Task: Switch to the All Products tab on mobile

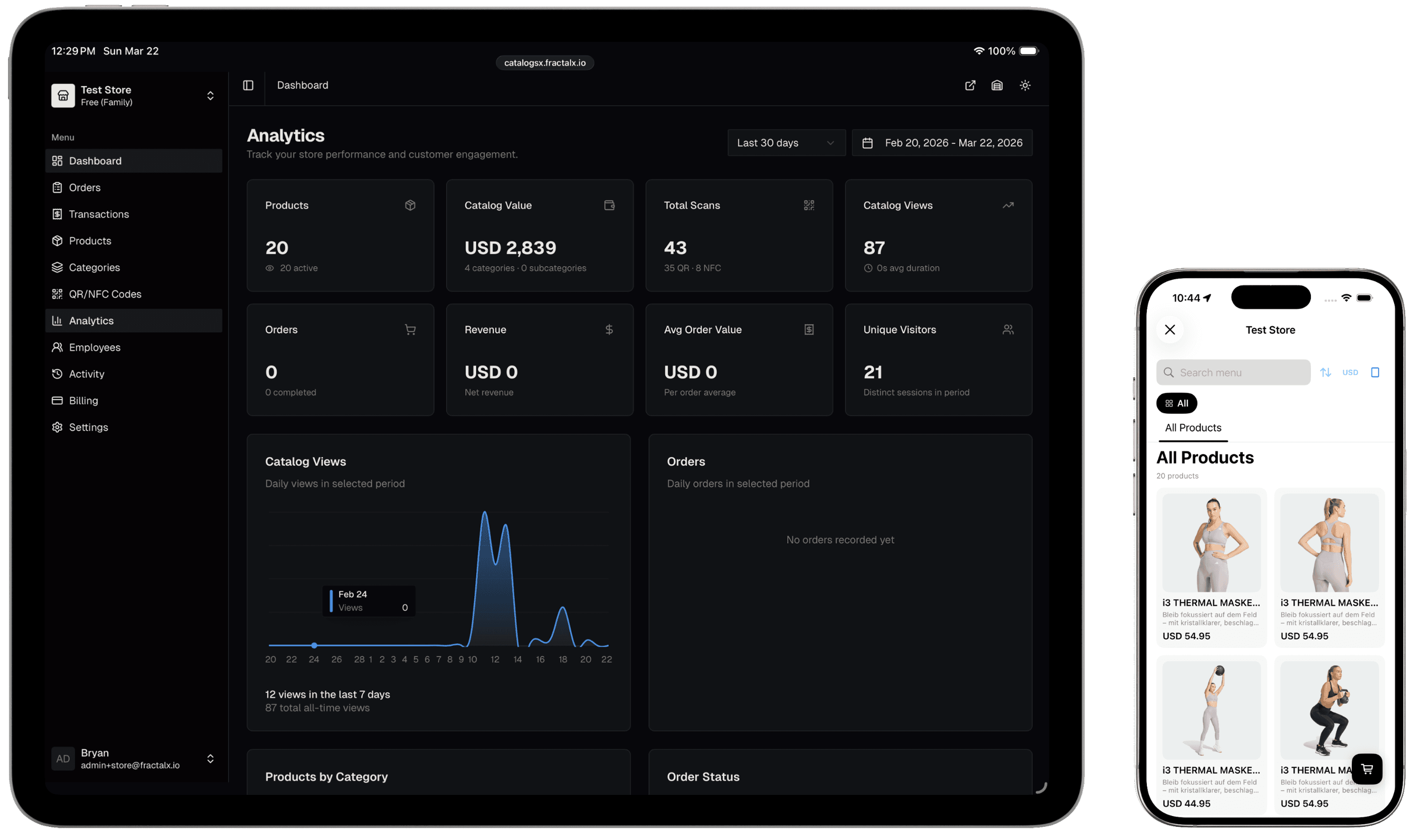Action: click(1193, 428)
